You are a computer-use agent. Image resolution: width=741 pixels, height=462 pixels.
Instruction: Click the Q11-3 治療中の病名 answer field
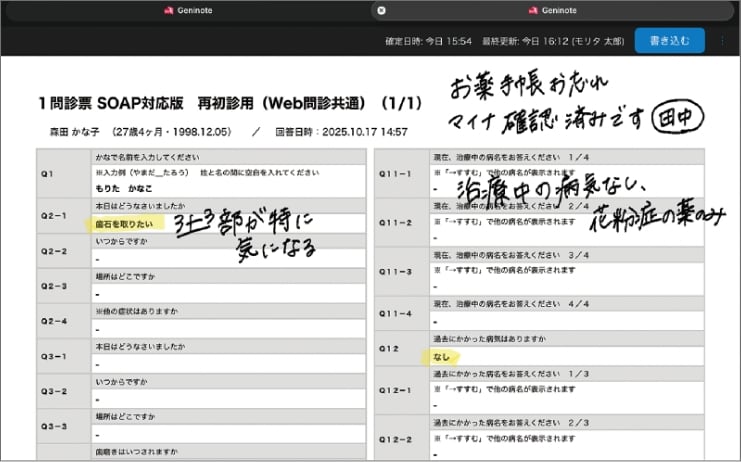(x=567, y=279)
